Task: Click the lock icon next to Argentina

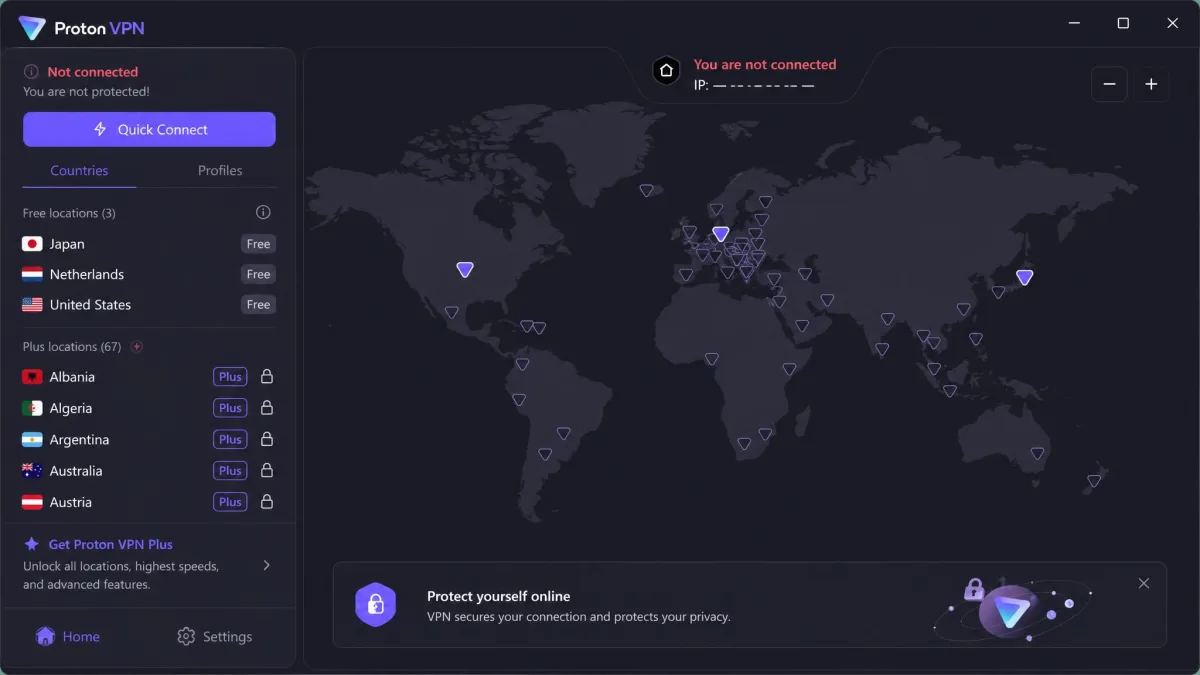Action: pos(267,439)
